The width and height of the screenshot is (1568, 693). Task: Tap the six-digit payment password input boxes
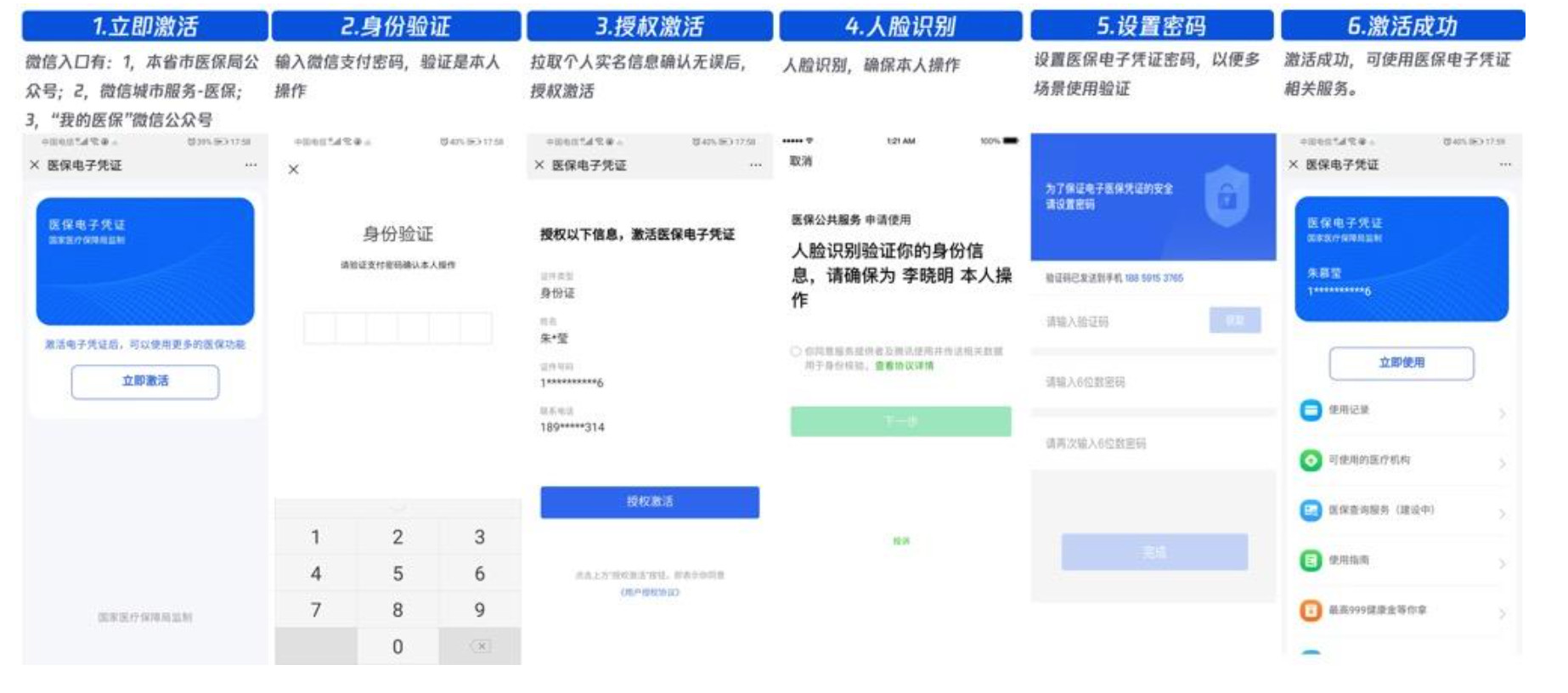pyautogui.click(x=398, y=328)
